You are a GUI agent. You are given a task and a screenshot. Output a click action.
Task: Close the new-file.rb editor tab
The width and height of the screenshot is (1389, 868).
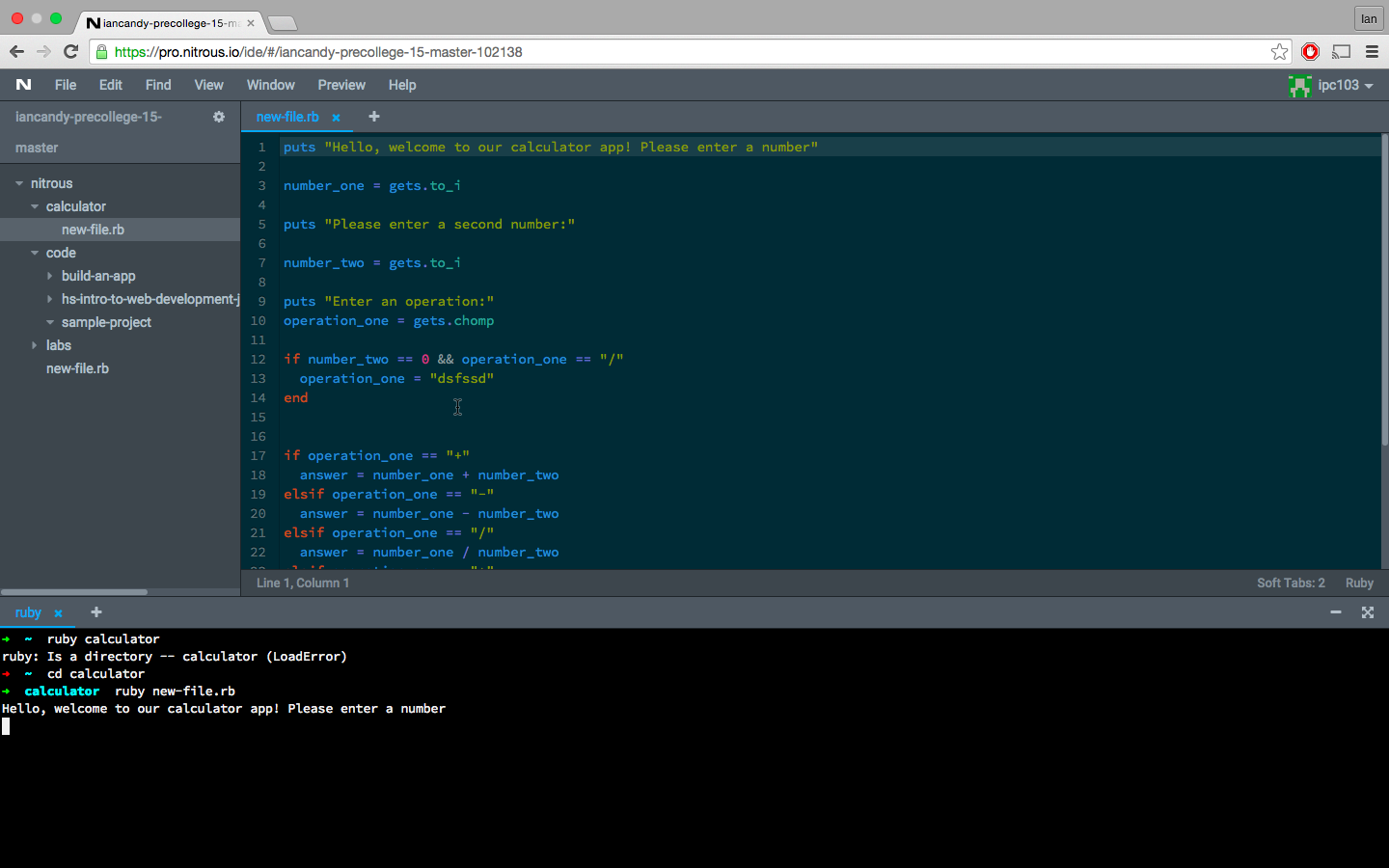click(336, 118)
